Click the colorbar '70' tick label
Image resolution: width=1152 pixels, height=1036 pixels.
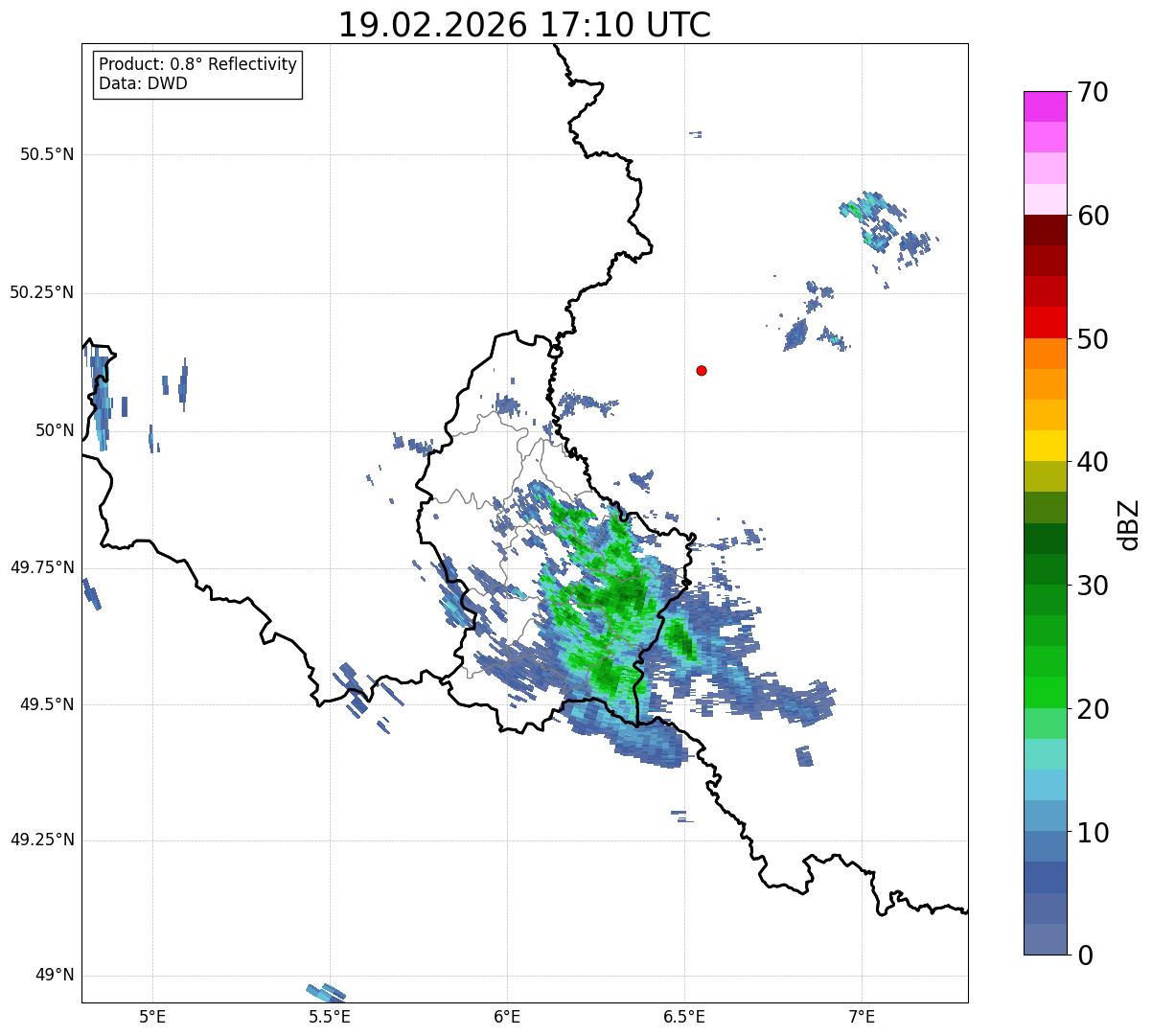click(1093, 92)
